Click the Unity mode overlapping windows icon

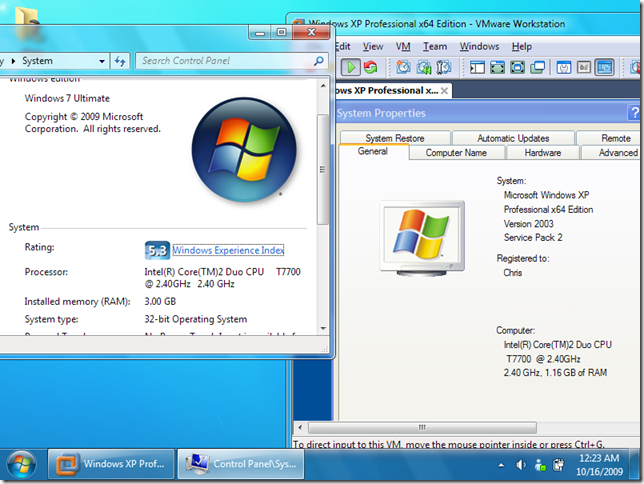(537, 67)
